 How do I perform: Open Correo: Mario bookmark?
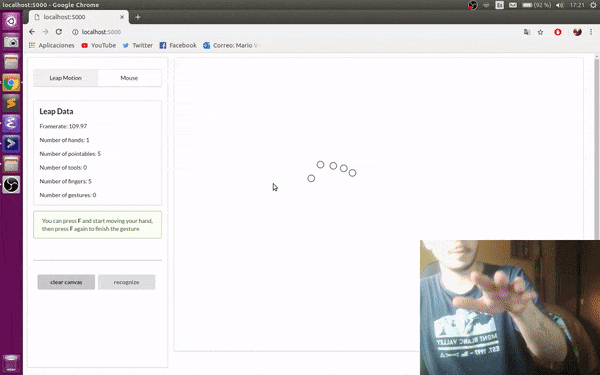click(x=232, y=45)
